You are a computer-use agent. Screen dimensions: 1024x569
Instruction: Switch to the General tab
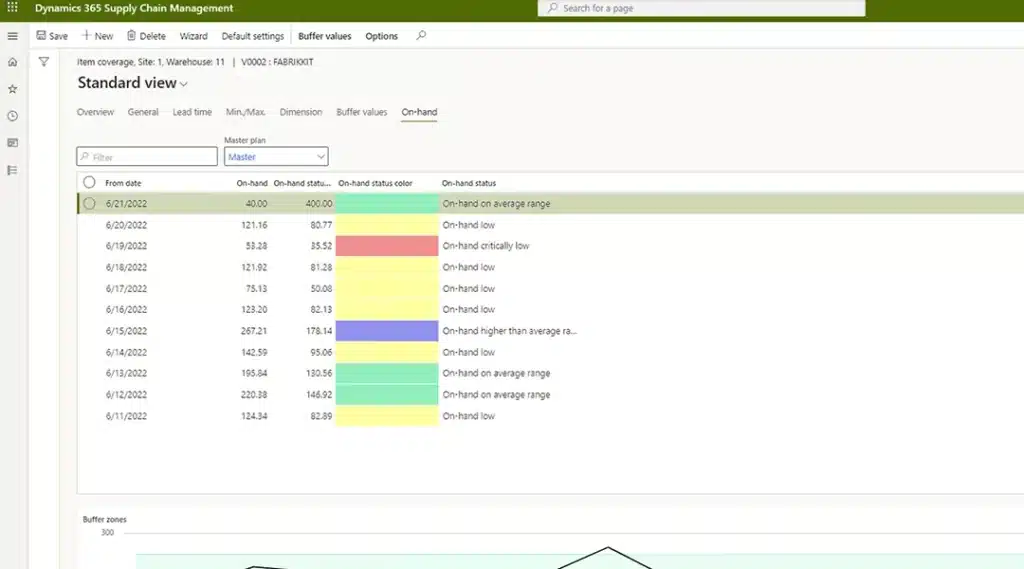point(143,112)
